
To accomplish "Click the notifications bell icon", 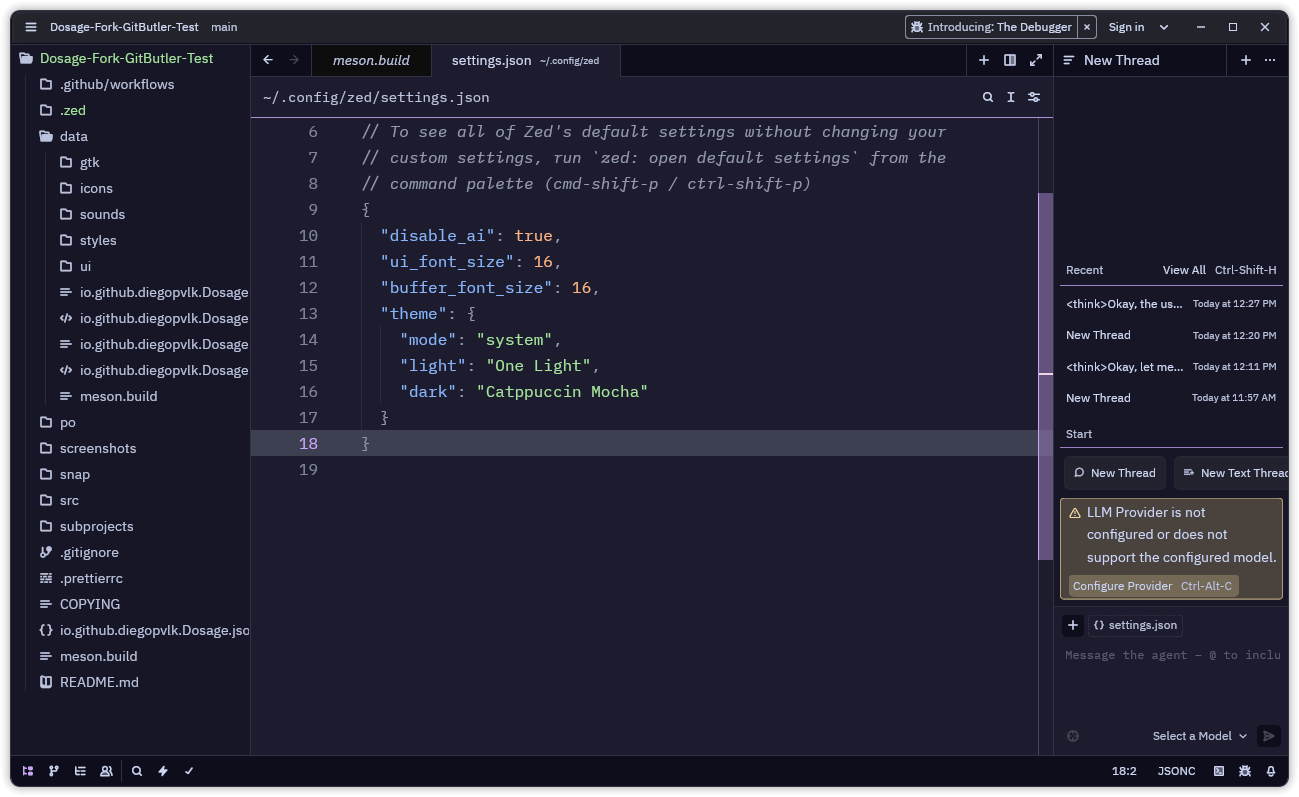I will [x=1271, y=771].
